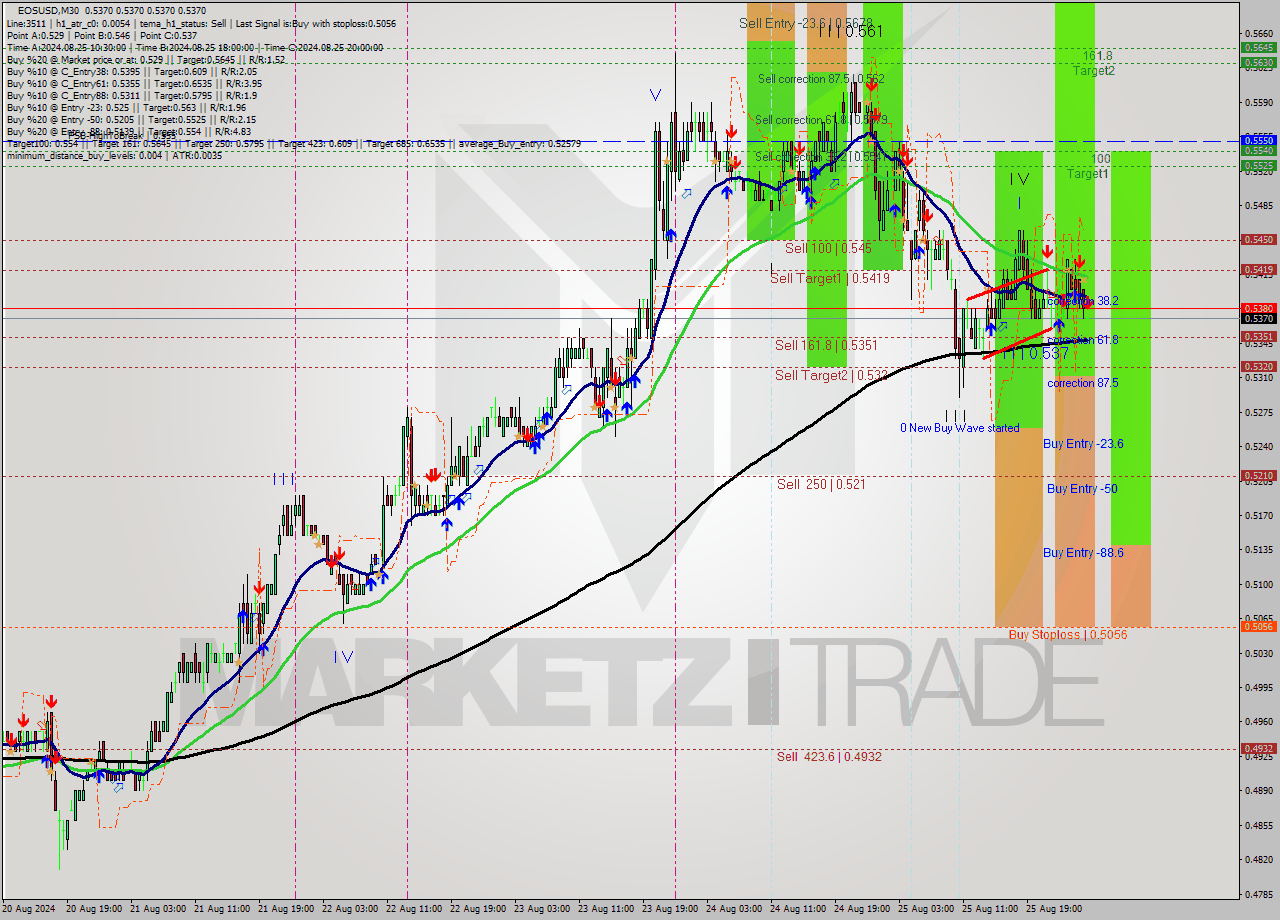The height and width of the screenshot is (920, 1280).
Task: Select the 'Sell Entry -23.6 | 0.5678' label
Action: [x=806, y=23]
